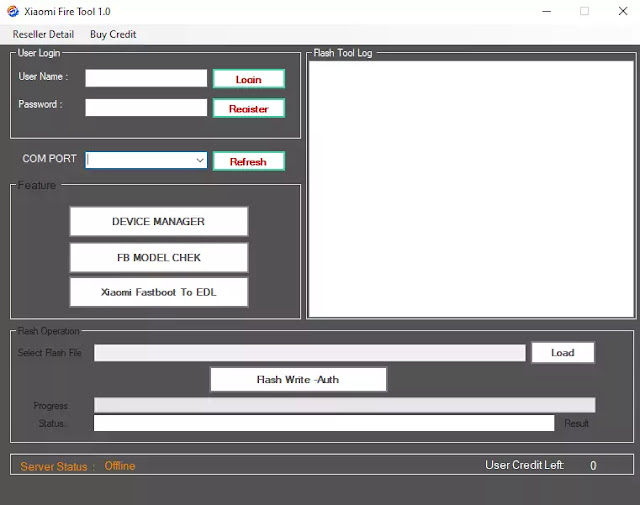Screen dimensions: 640x505
Task: Click the Login button
Action: point(249,79)
